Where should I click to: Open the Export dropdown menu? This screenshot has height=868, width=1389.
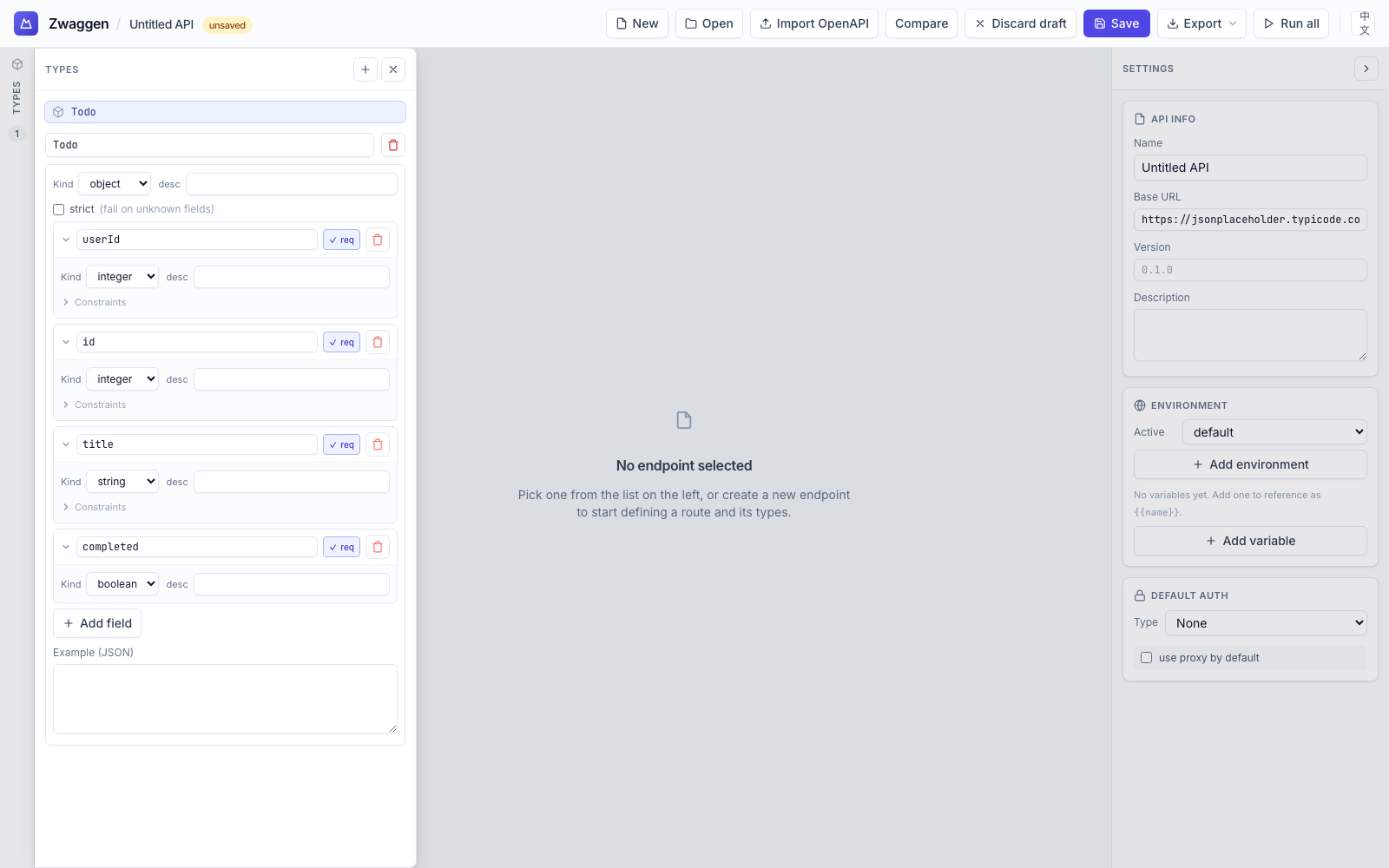(1201, 23)
